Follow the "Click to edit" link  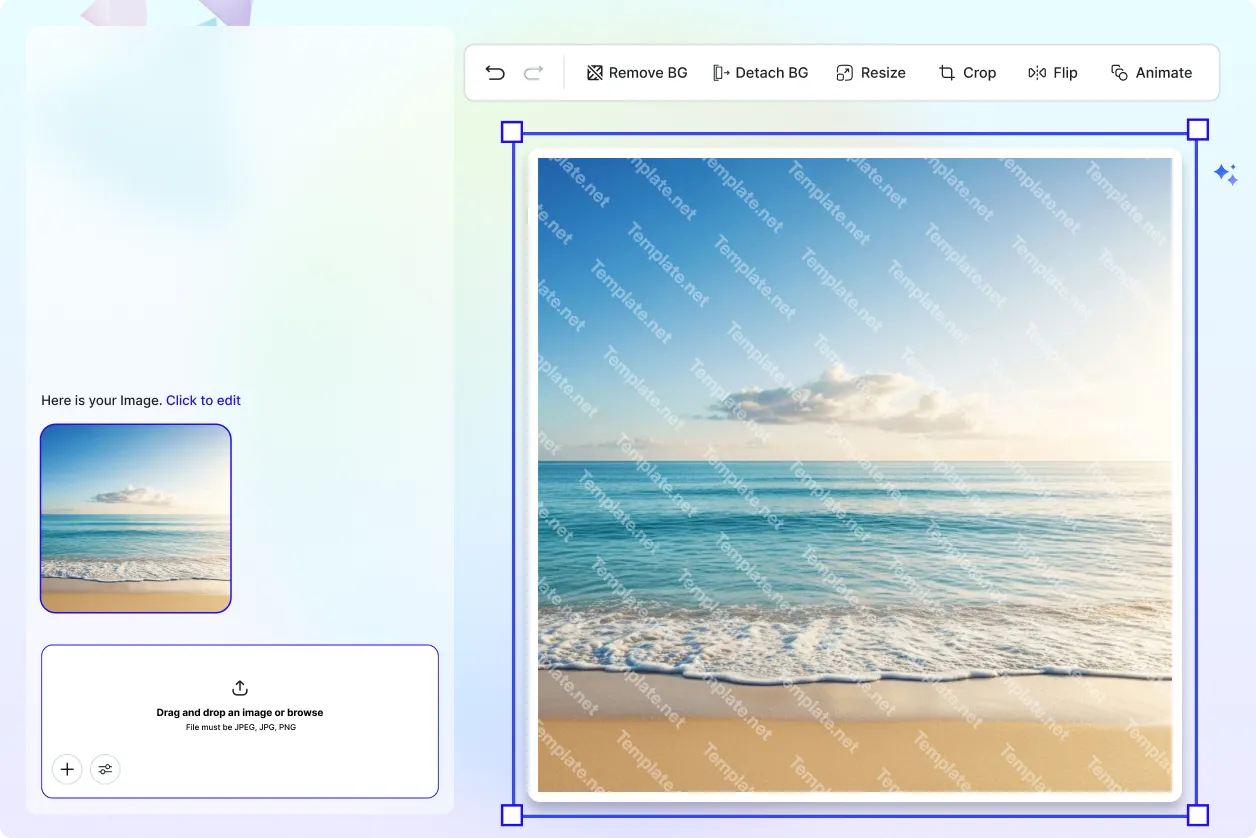203,400
